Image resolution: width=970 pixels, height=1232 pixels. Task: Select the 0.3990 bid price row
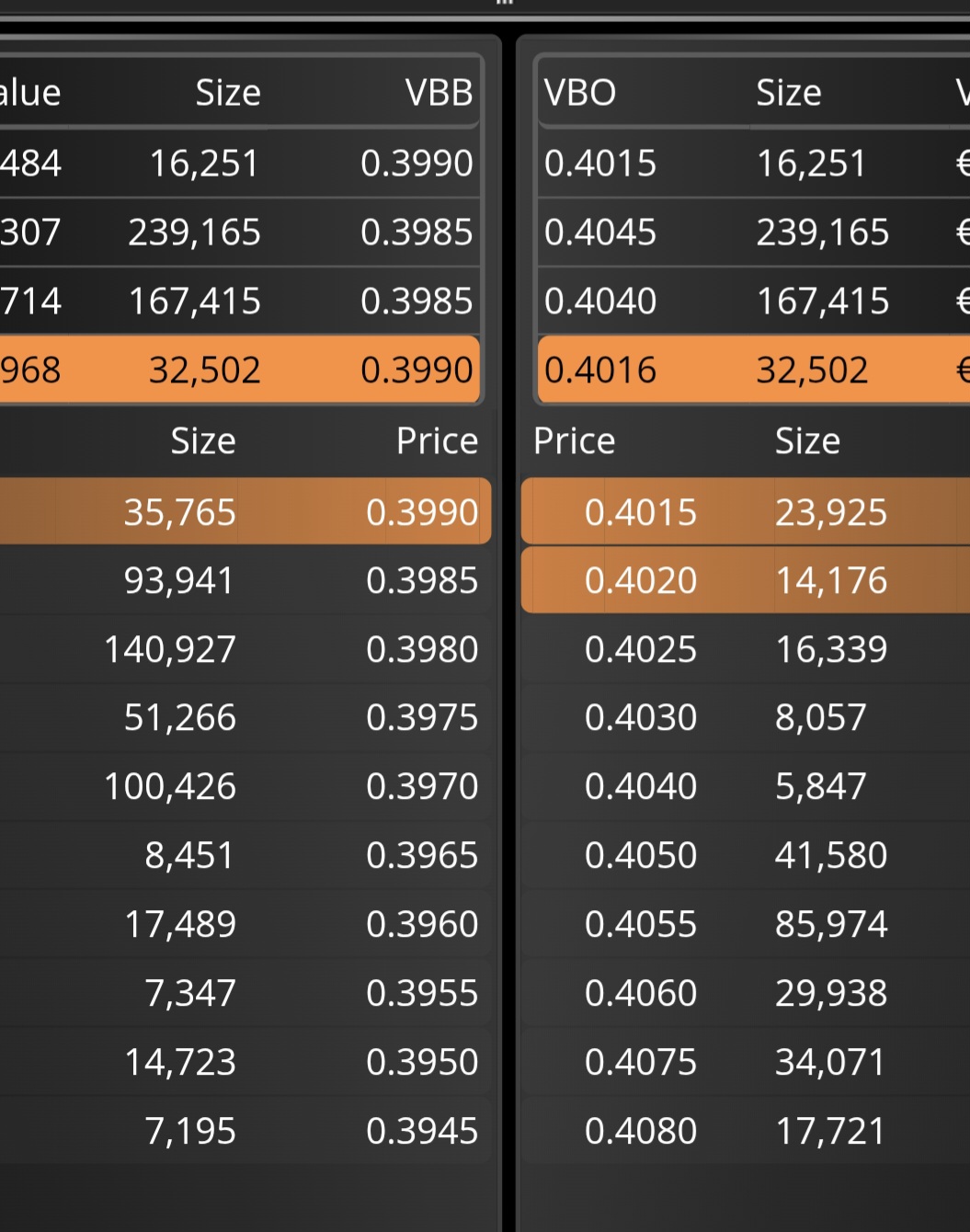tap(245, 511)
